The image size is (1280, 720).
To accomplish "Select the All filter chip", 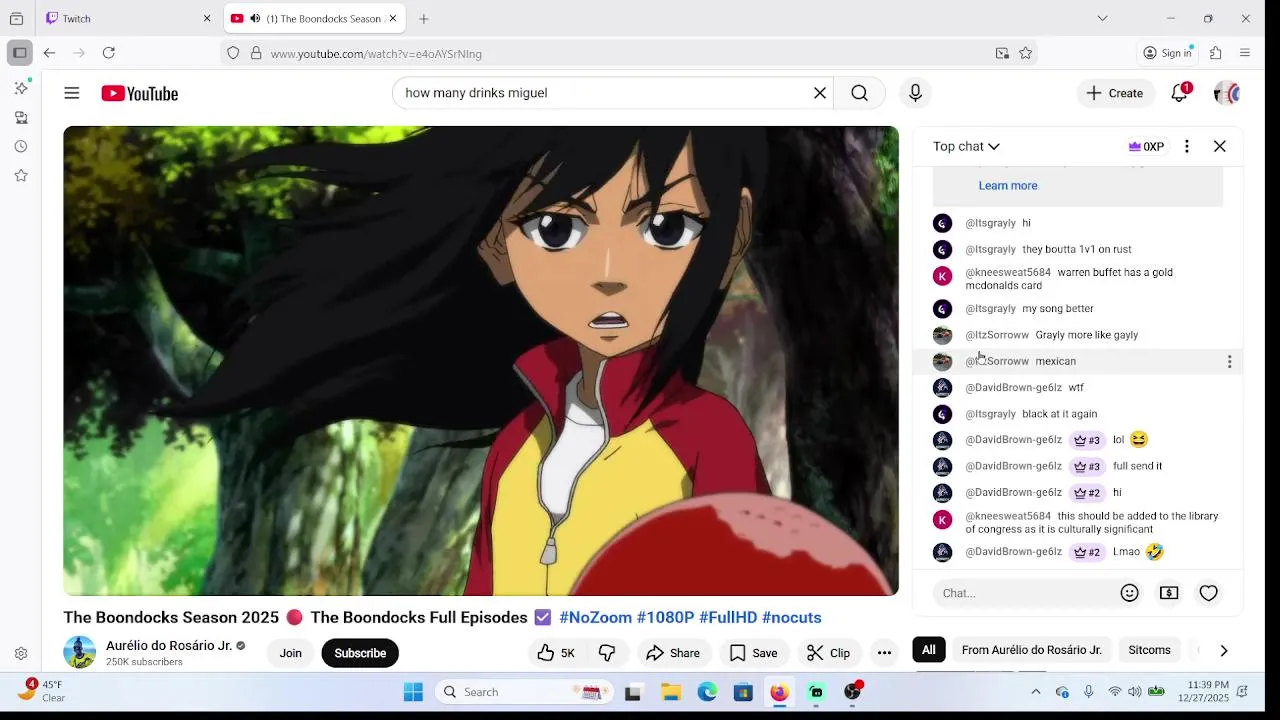I will pyautogui.click(x=929, y=650).
